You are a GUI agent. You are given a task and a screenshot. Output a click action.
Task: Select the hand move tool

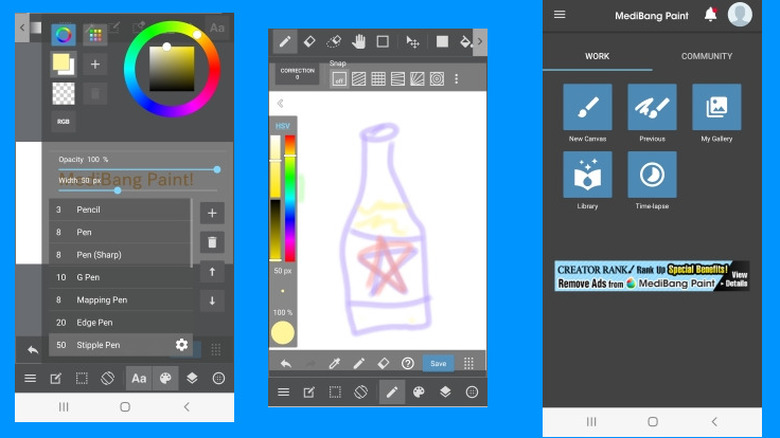tap(358, 41)
